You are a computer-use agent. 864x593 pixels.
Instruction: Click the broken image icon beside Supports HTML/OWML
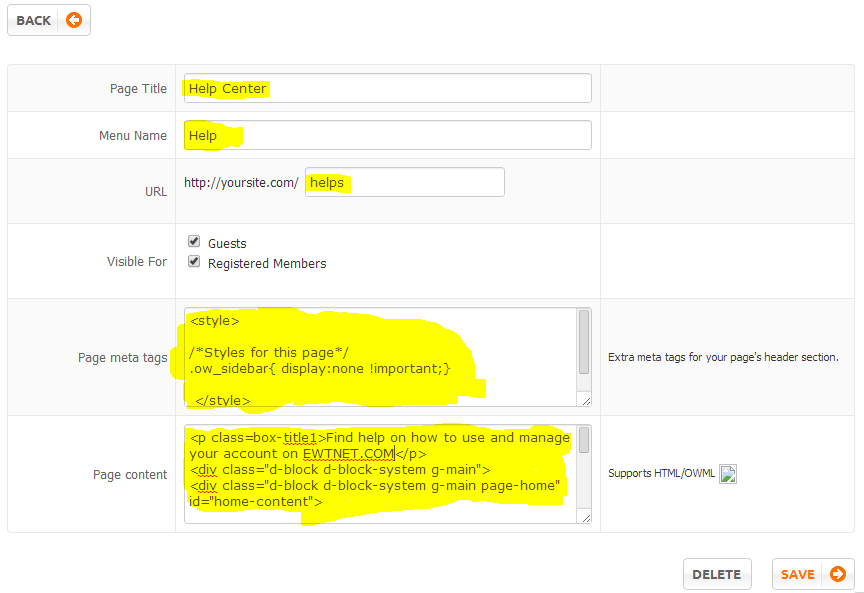[728, 474]
